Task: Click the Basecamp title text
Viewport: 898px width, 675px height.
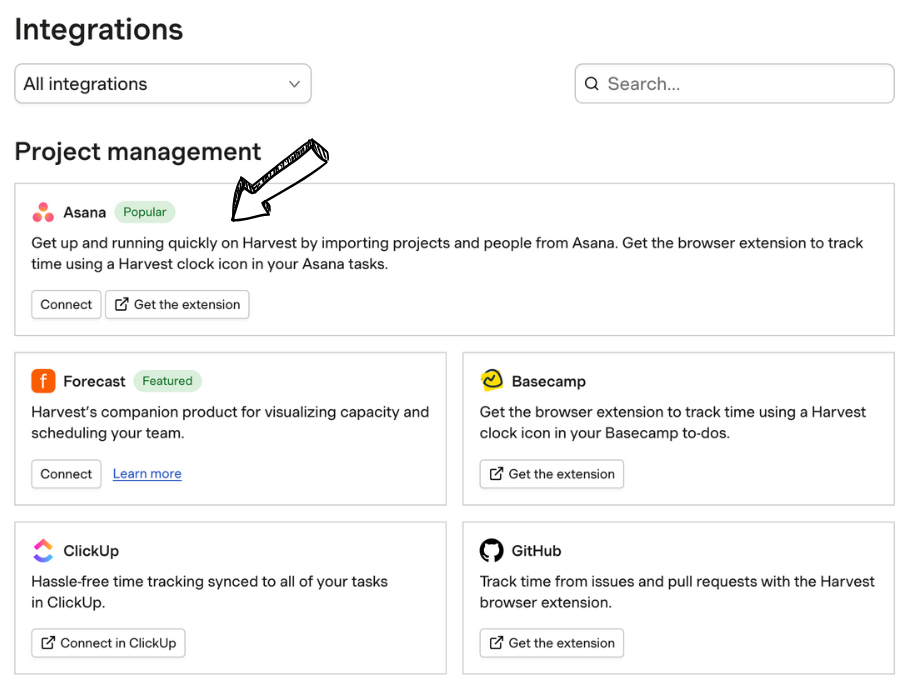Action: point(549,381)
